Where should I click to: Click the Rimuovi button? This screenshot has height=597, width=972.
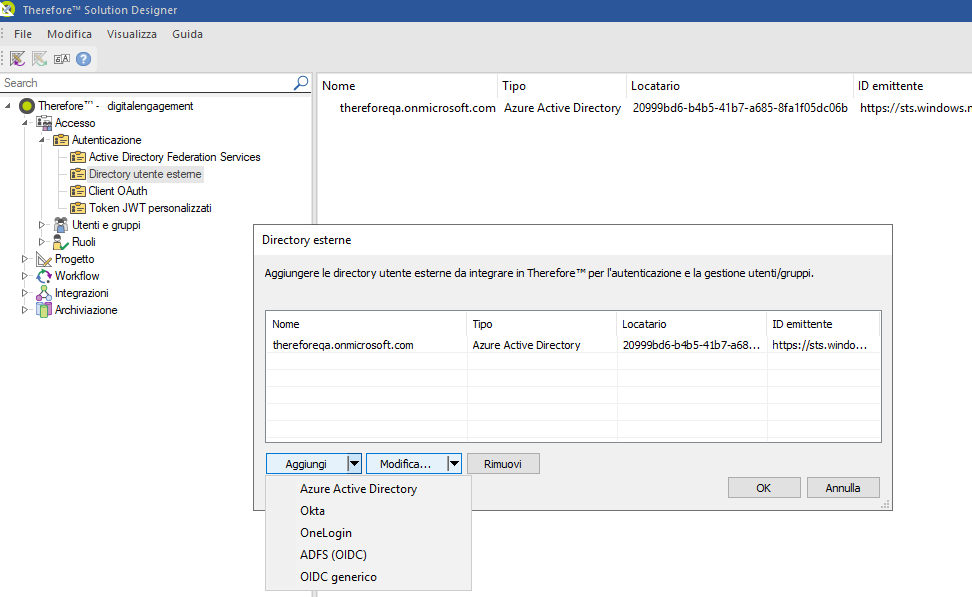503,463
